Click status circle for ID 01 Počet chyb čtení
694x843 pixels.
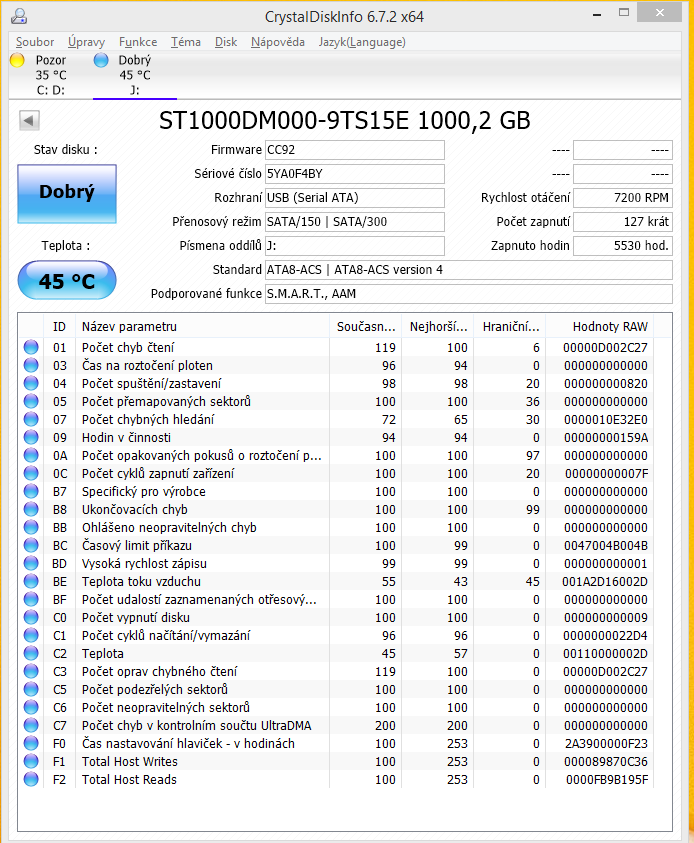click(x=31, y=347)
